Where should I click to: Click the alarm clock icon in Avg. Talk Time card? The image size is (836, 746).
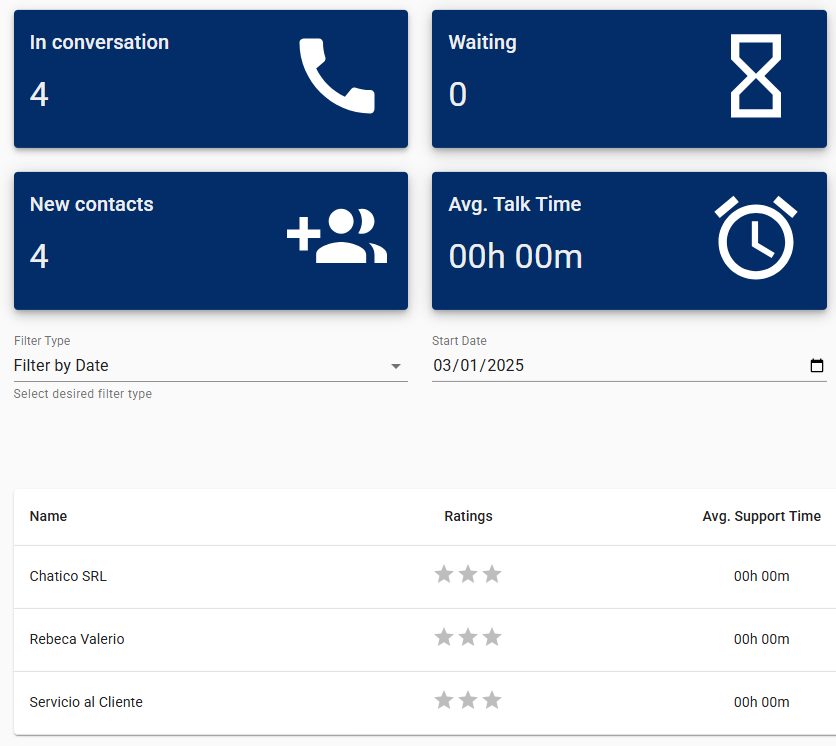pos(755,237)
